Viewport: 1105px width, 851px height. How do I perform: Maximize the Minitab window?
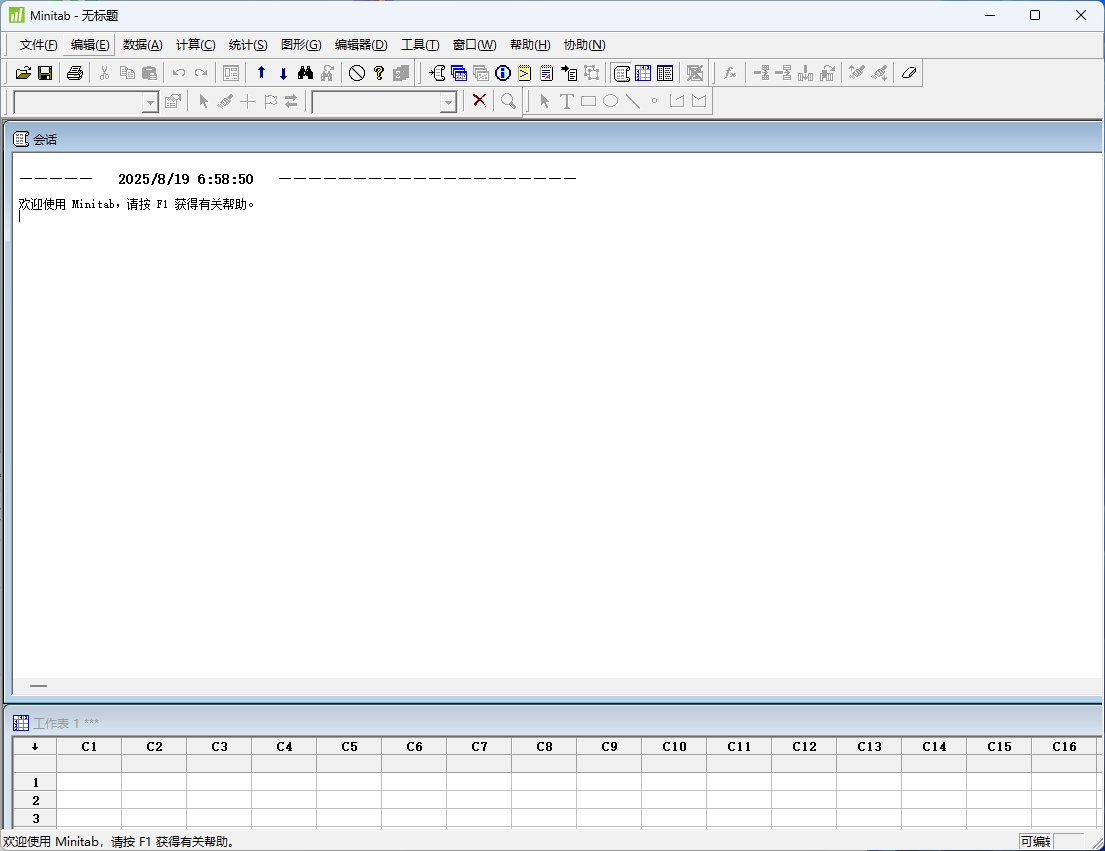point(1035,15)
